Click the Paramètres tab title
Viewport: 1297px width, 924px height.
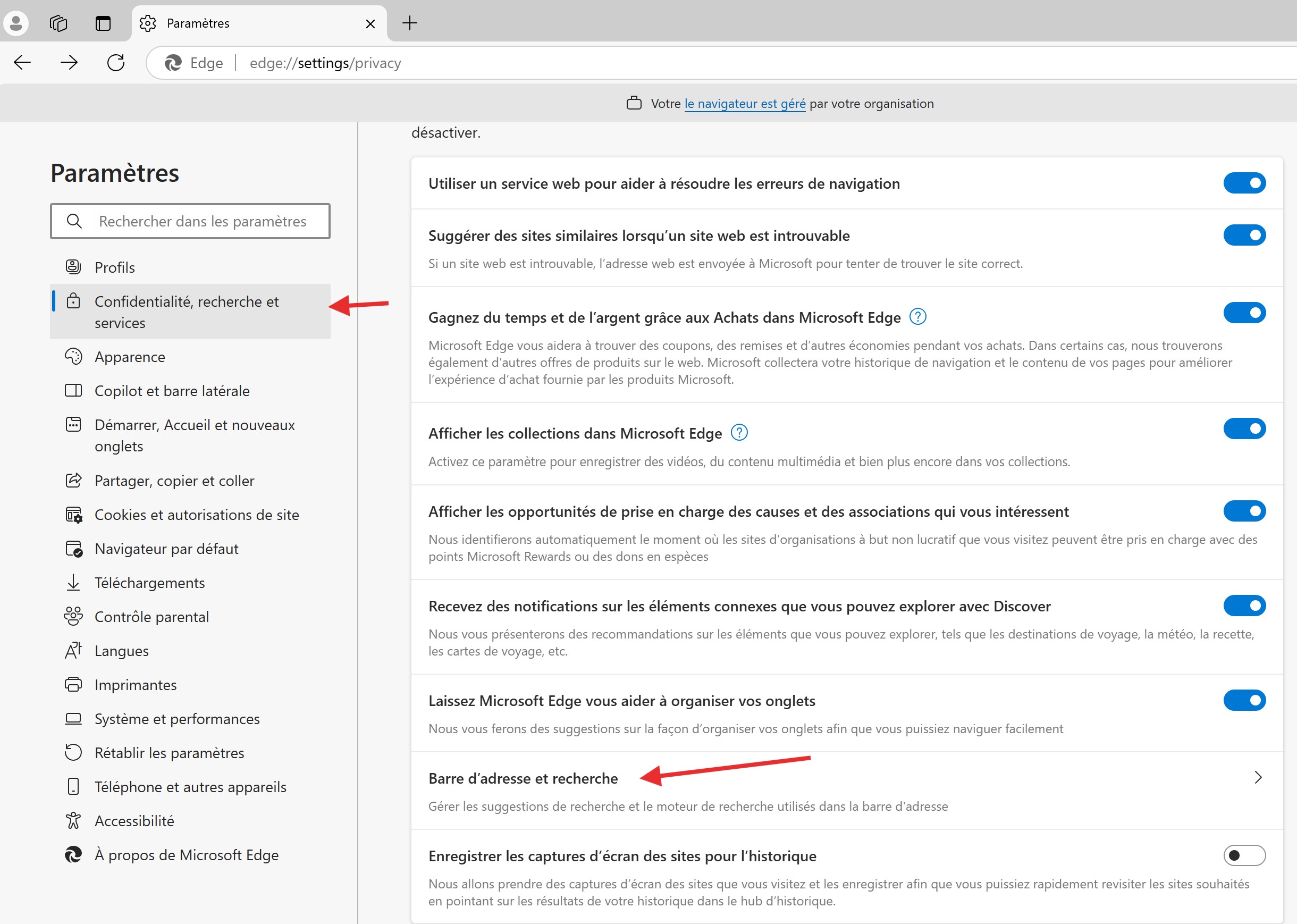(x=198, y=23)
